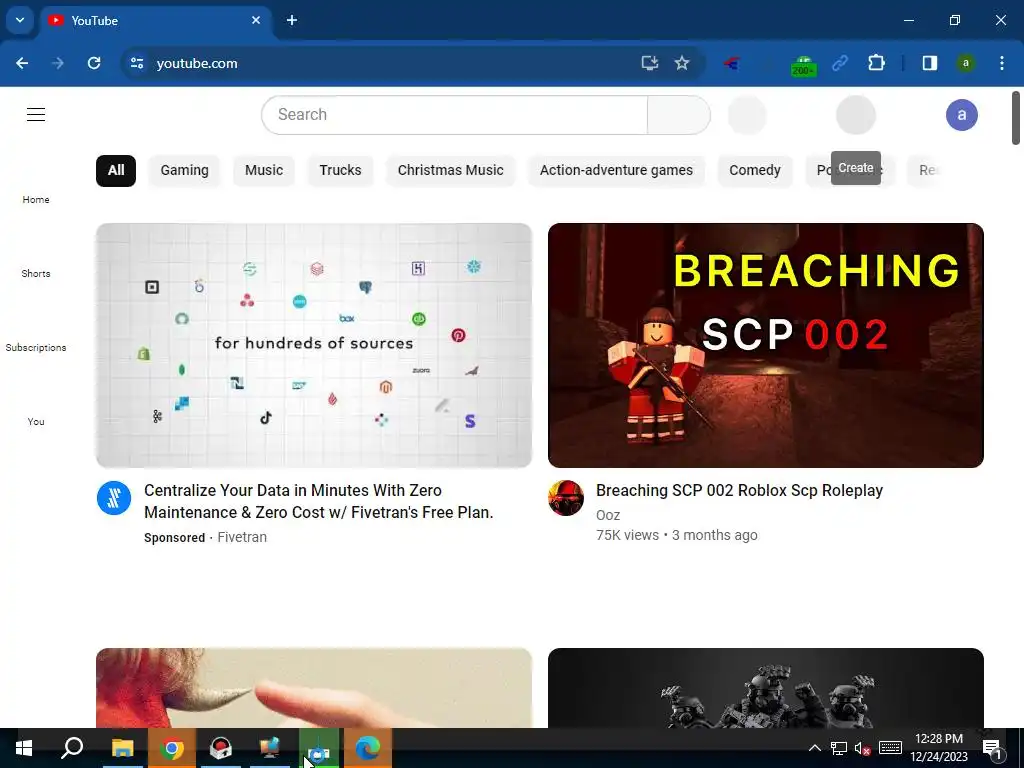Select the Trucks filter chip

tap(340, 170)
